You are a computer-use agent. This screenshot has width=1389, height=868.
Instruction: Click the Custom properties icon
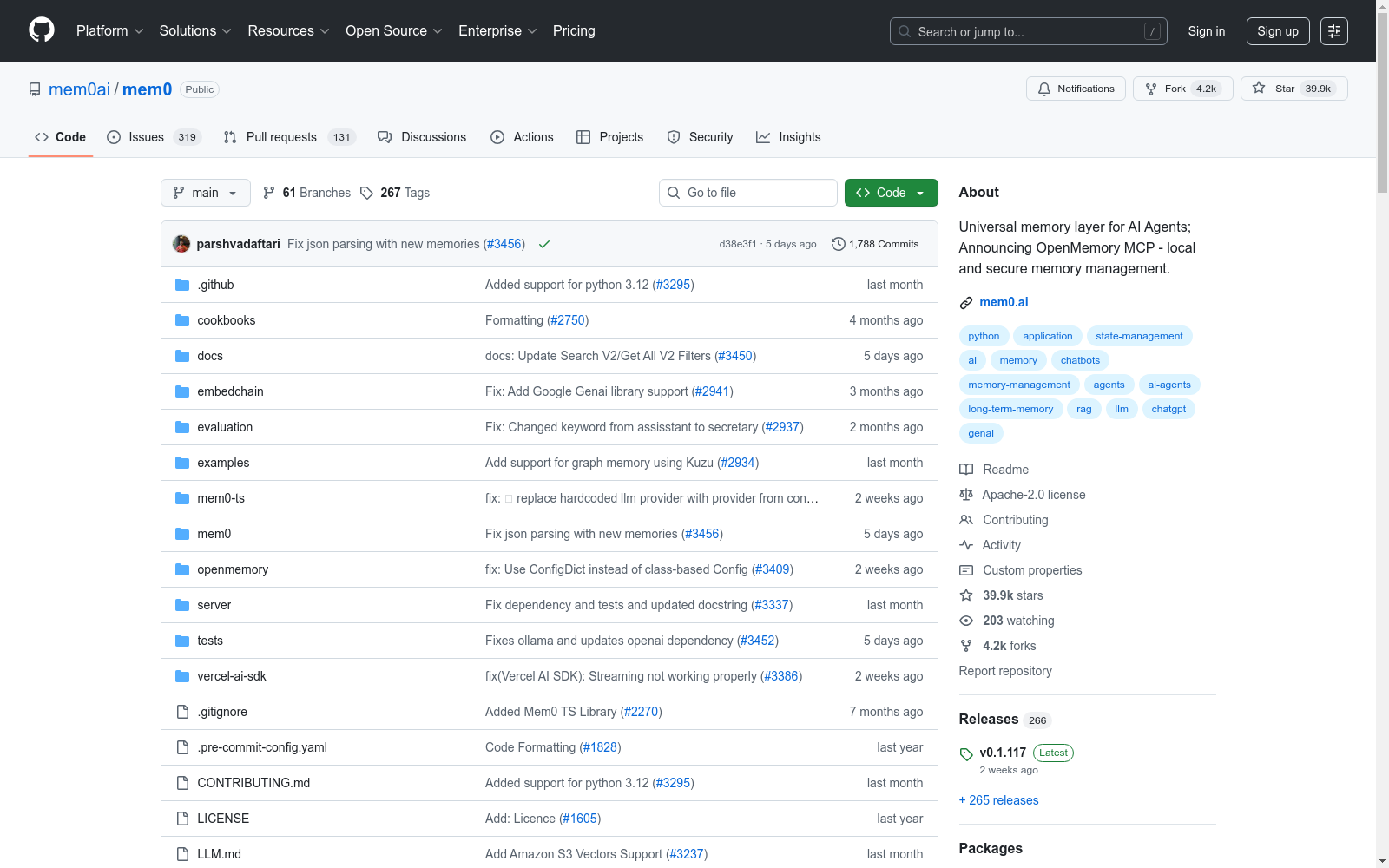pyautogui.click(x=966, y=570)
